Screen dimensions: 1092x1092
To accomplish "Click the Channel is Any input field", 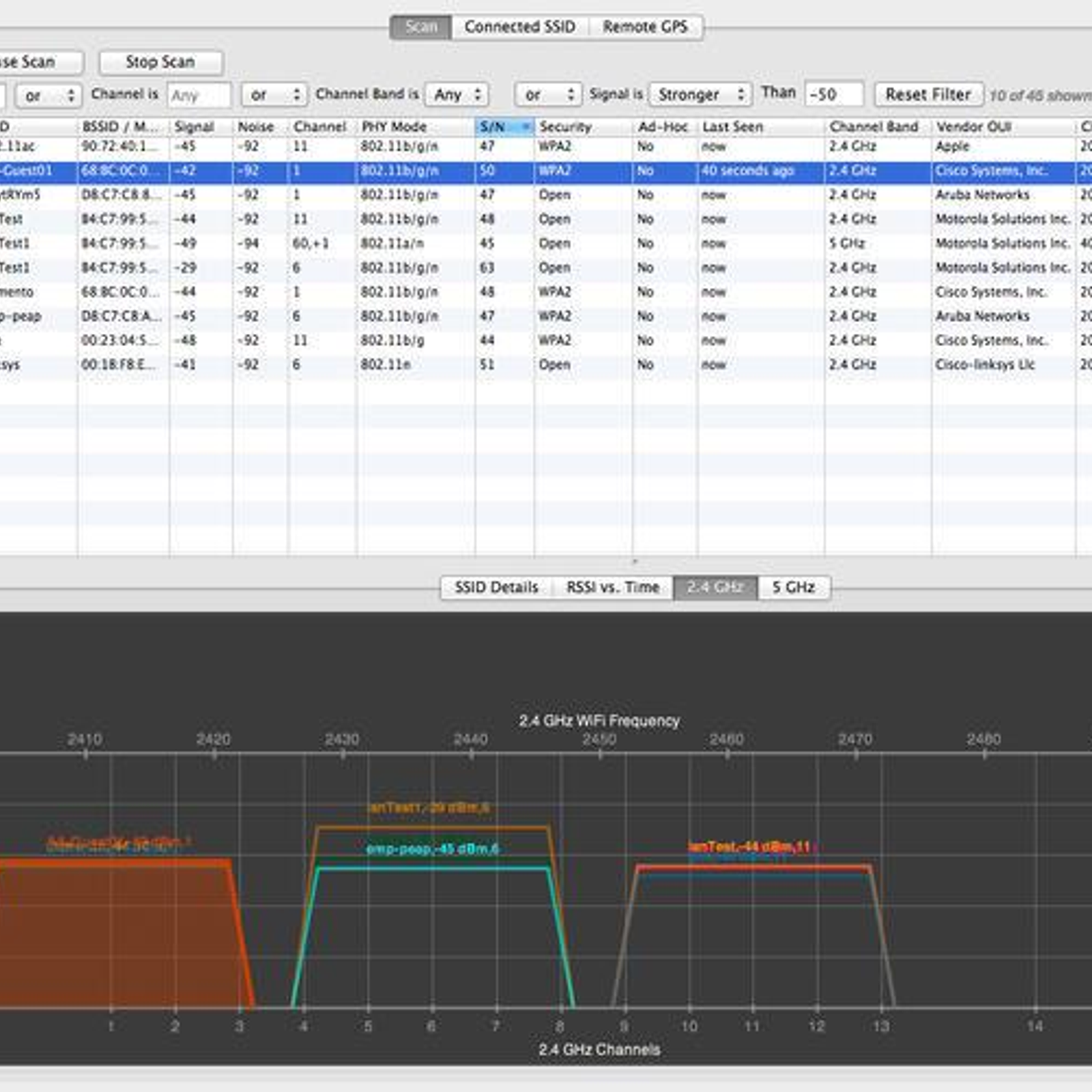I will pos(199,95).
